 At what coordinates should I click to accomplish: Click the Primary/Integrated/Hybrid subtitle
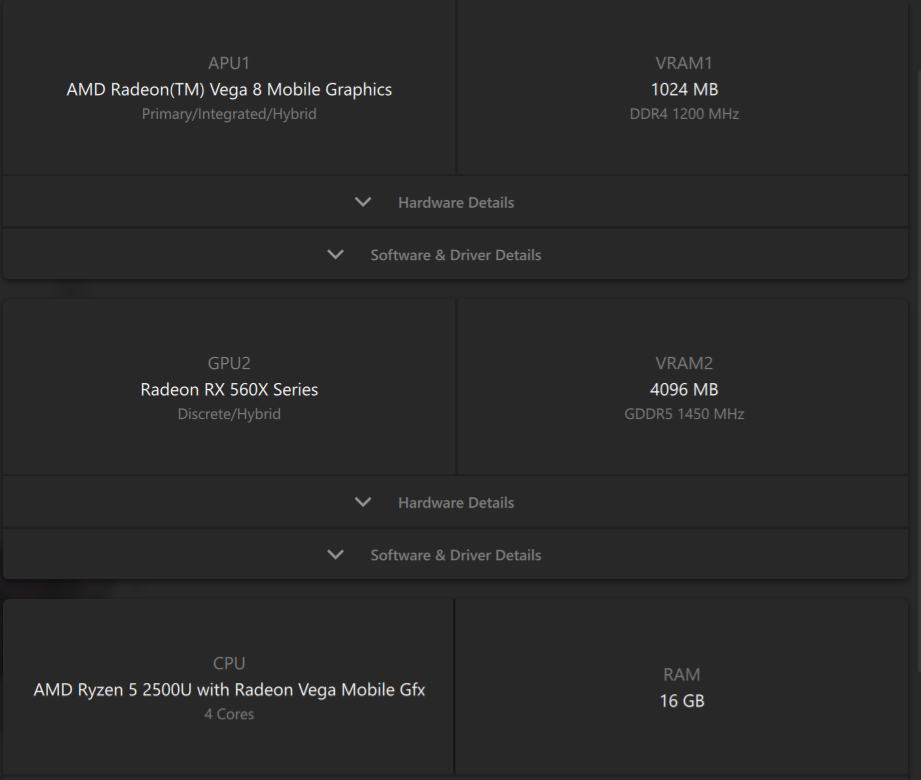click(x=229, y=114)
